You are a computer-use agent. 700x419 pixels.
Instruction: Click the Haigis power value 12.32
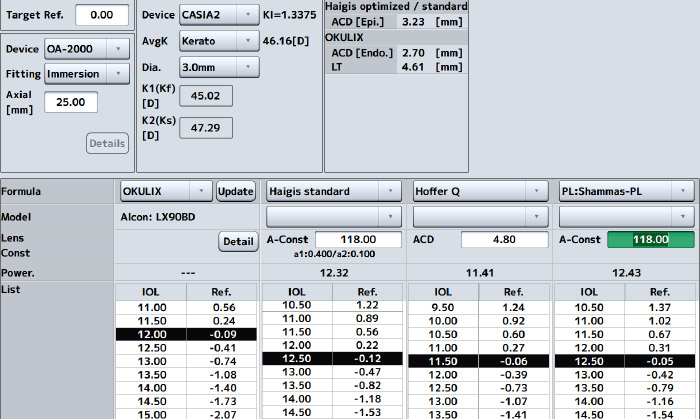tap(334, 273)
